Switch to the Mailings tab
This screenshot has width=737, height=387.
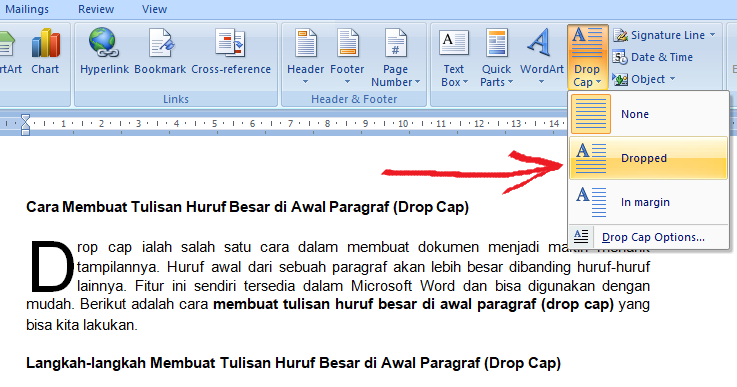coord(27,9)
